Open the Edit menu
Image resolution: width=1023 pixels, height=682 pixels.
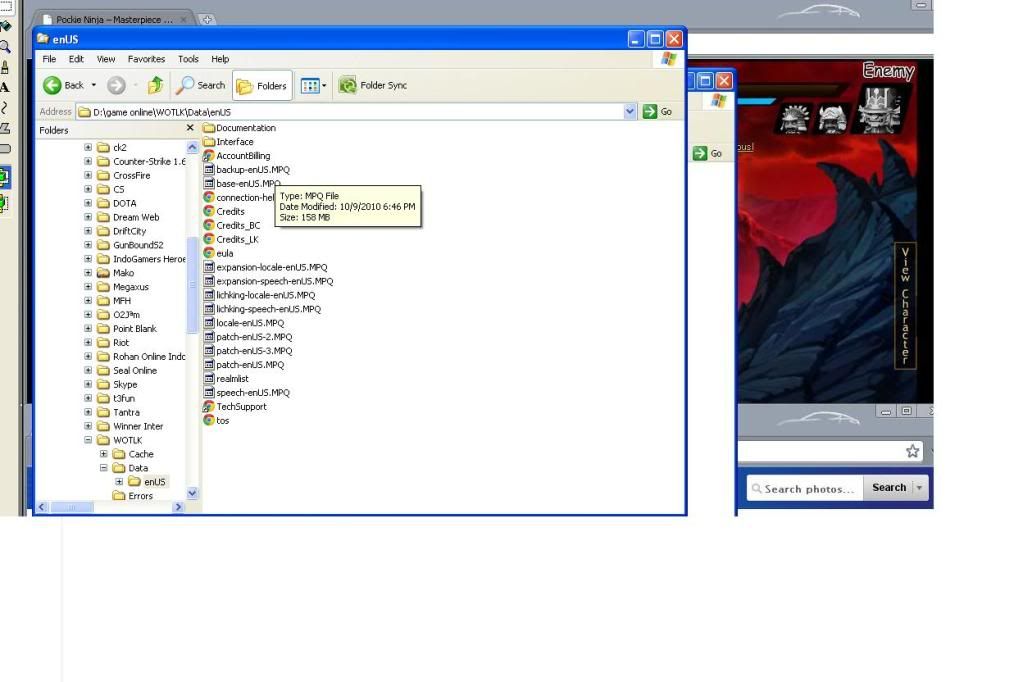pos(76,59)
